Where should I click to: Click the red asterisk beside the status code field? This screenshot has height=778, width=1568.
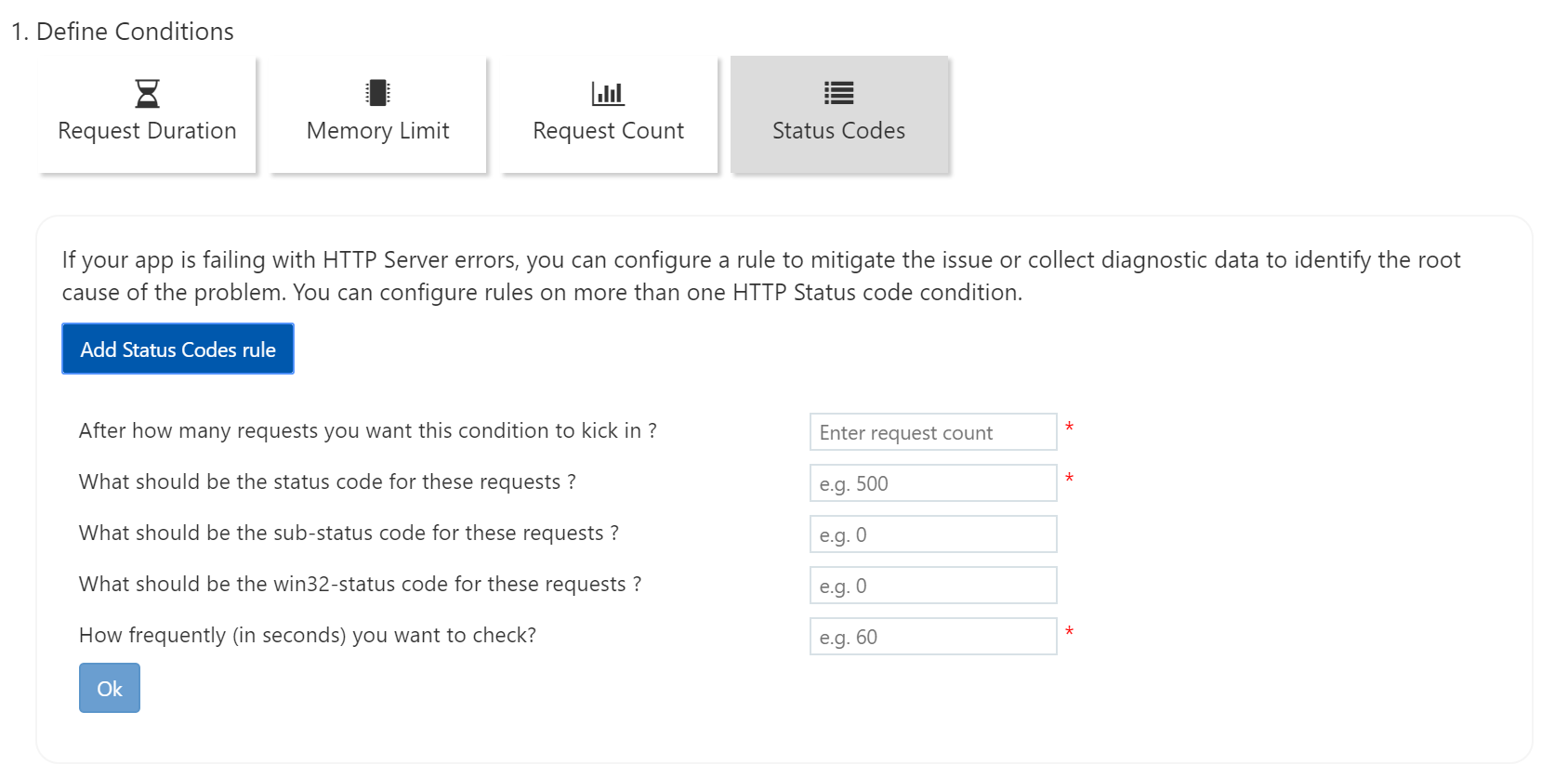(x=1069, y=479)
